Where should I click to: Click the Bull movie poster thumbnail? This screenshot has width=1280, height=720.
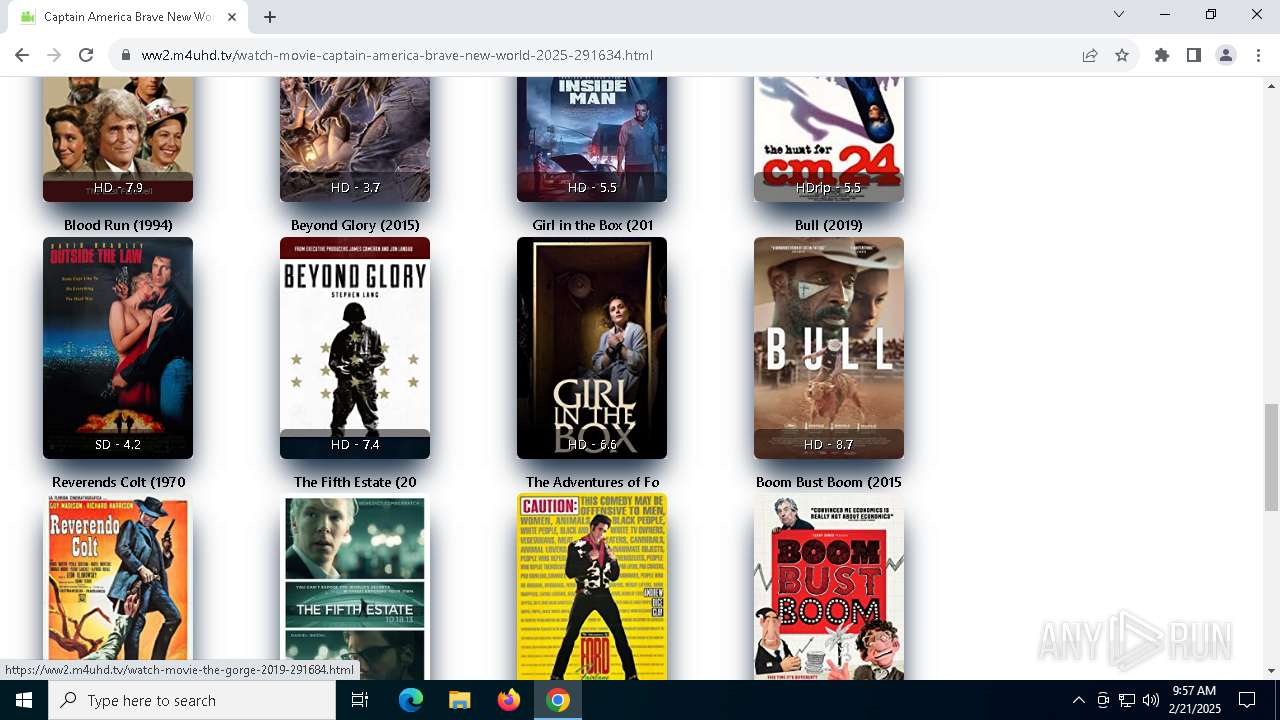[x=829, y=348]
